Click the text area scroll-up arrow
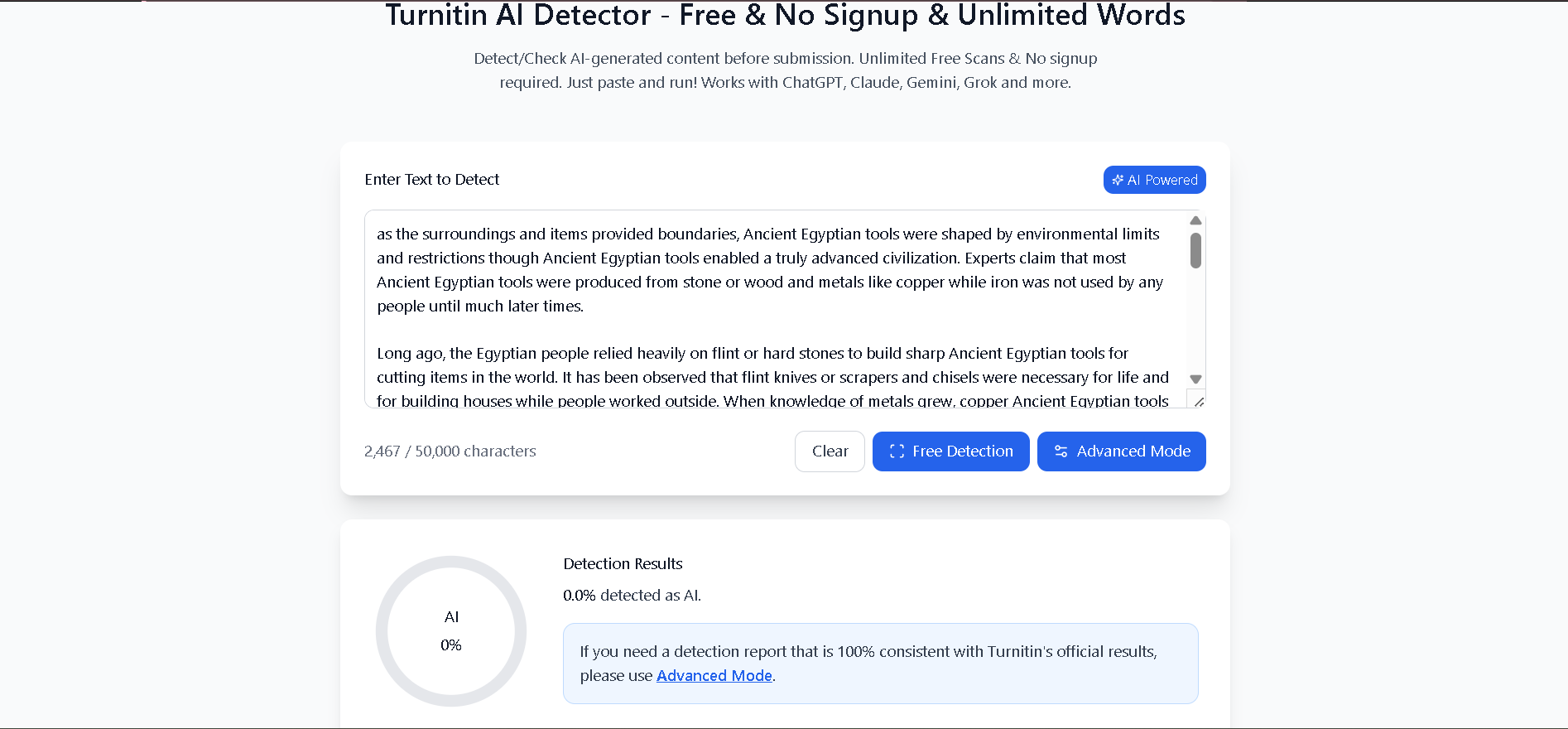This screenshot has width=1568, height=729. click(1195, 220)
